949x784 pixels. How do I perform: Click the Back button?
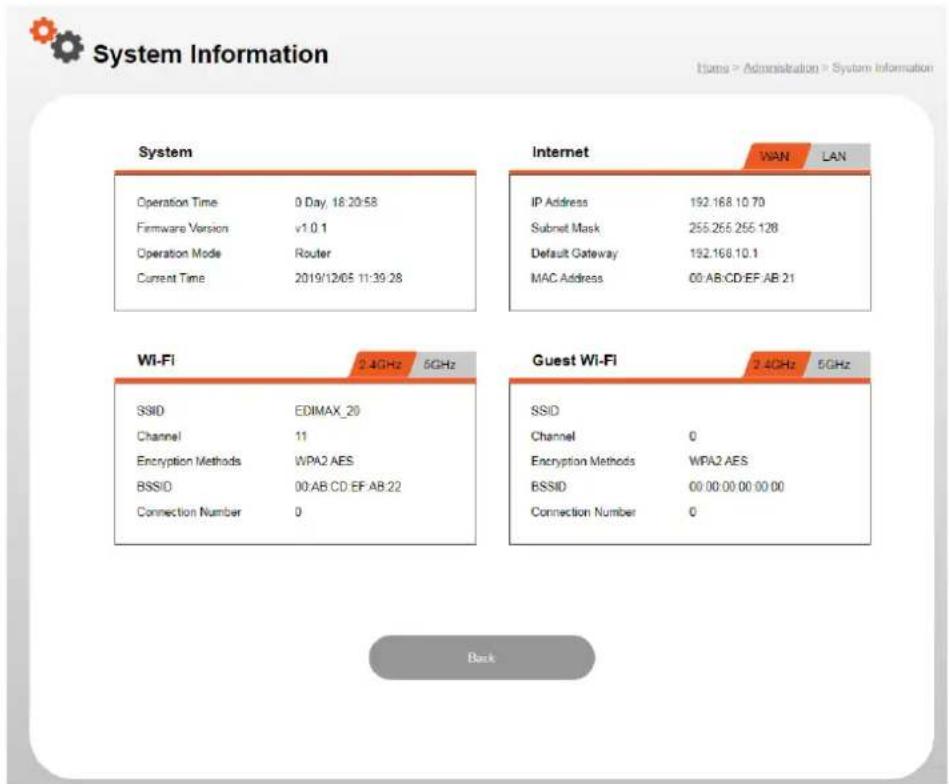pyautogui.click(x=482, y=657)
